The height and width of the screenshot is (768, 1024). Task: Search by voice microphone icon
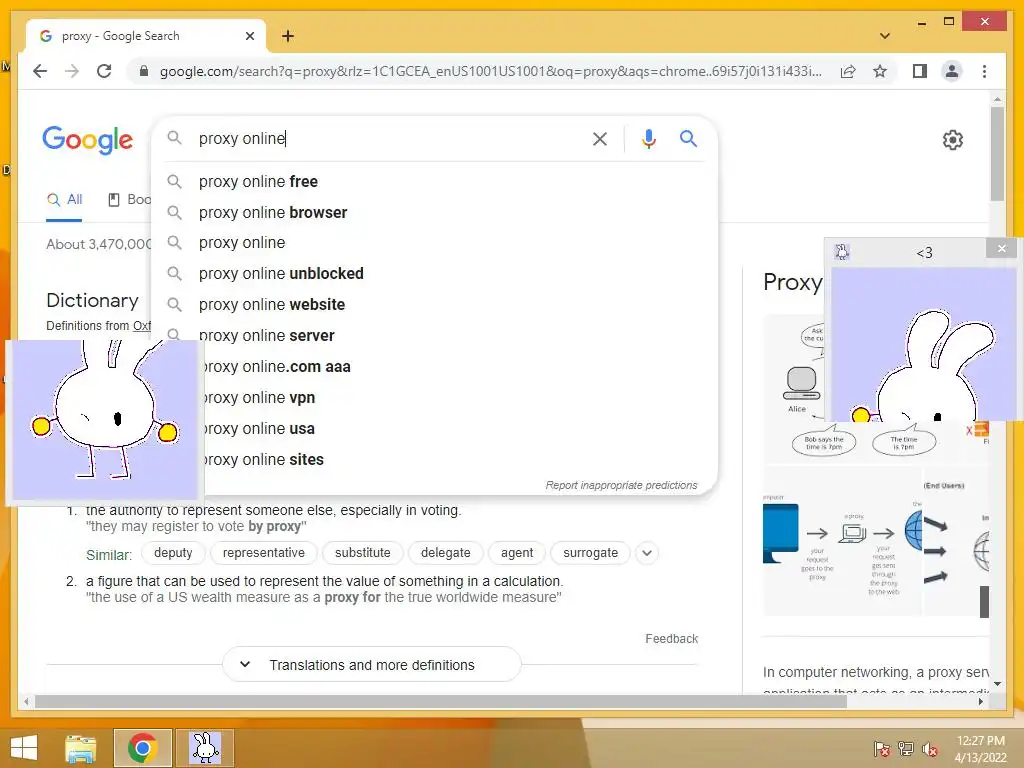pos(648,138)
